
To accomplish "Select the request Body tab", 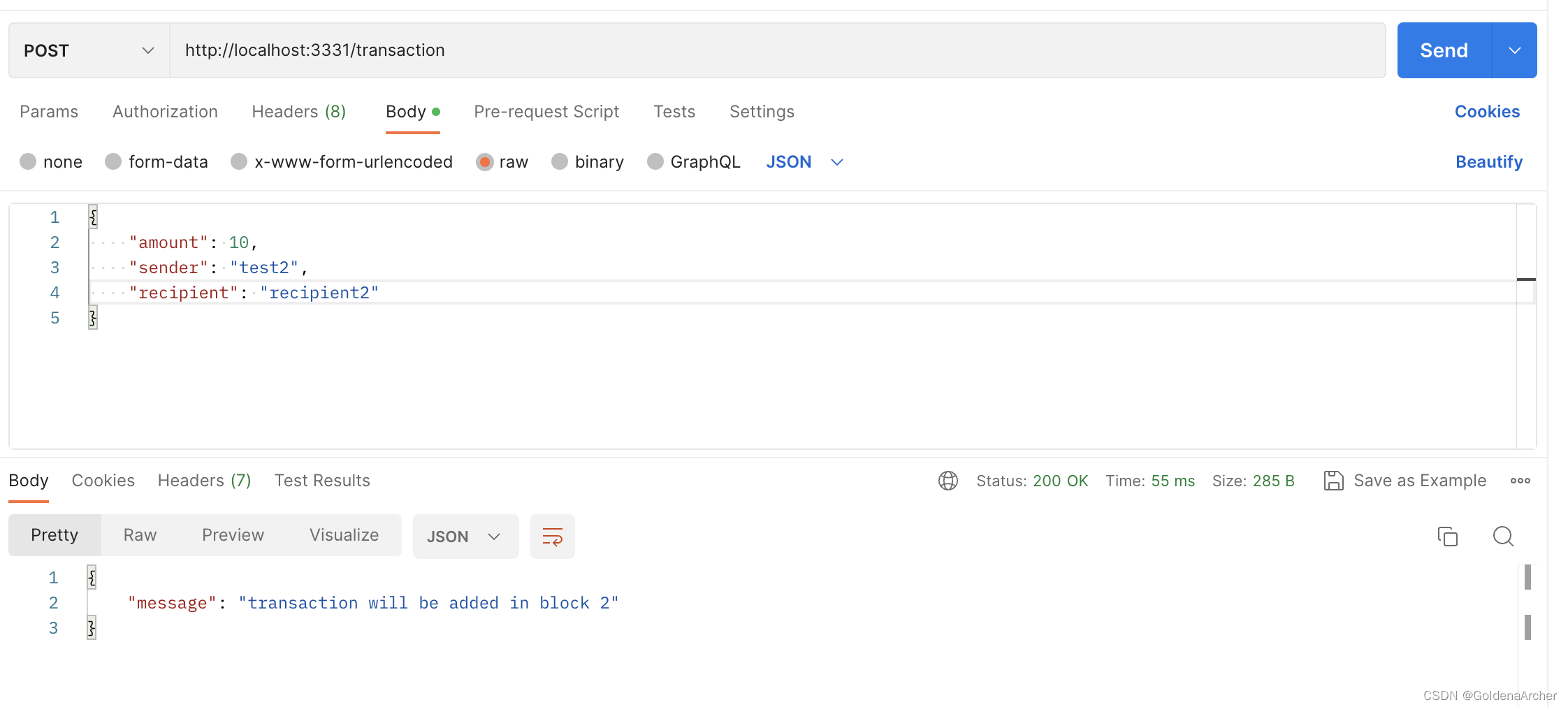I will click(412, 112).
